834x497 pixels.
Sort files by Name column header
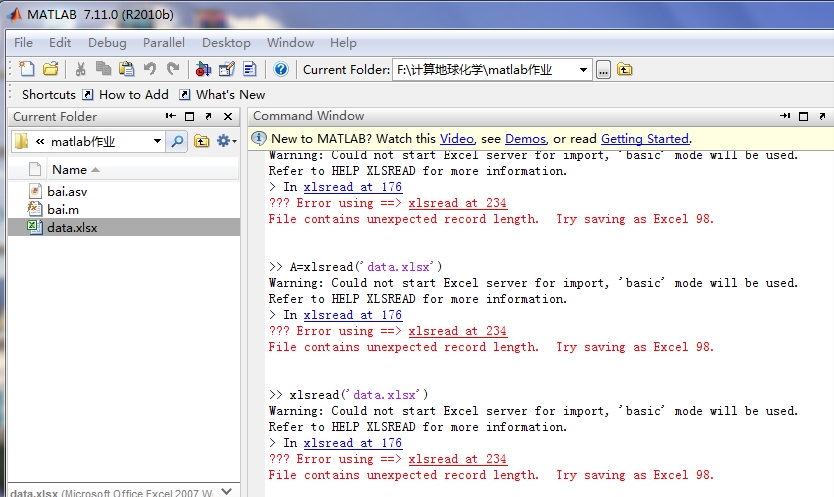[x=143, y=170]
